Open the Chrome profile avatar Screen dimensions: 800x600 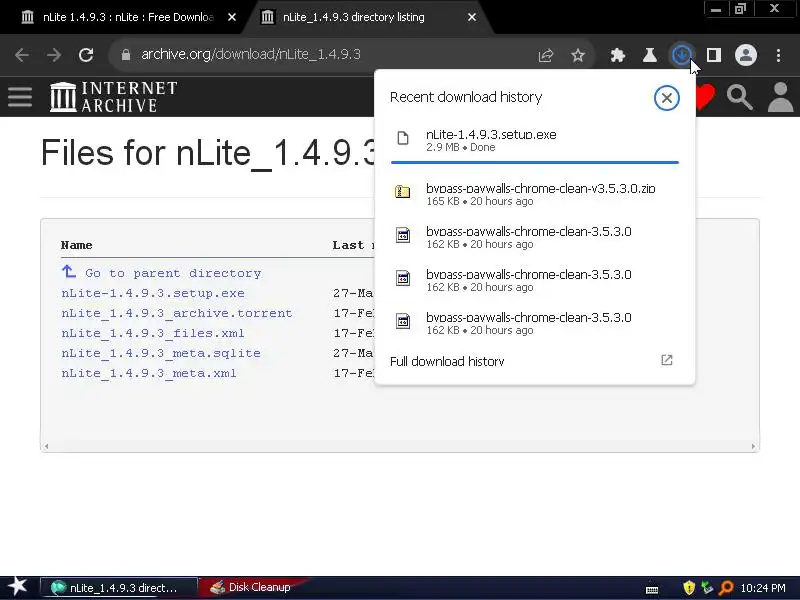point(745,55)
